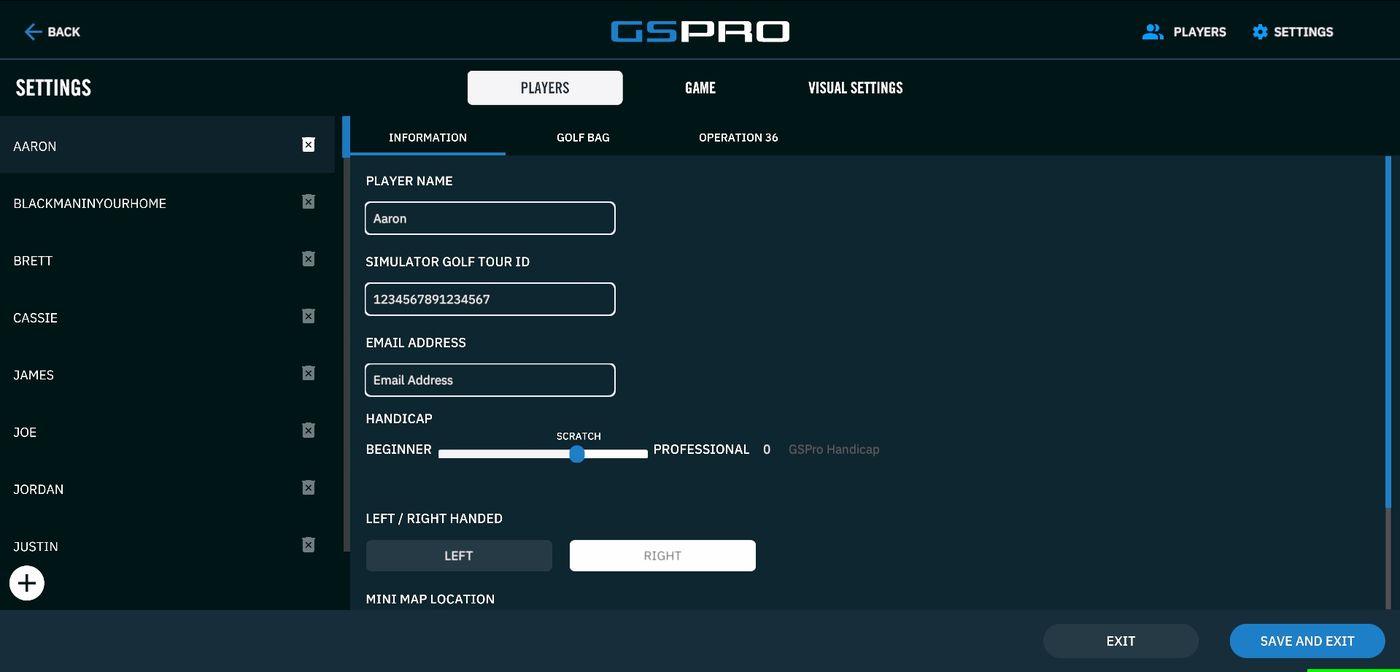
Task: Delete player James with trash icon
Action: click(308, 373)
